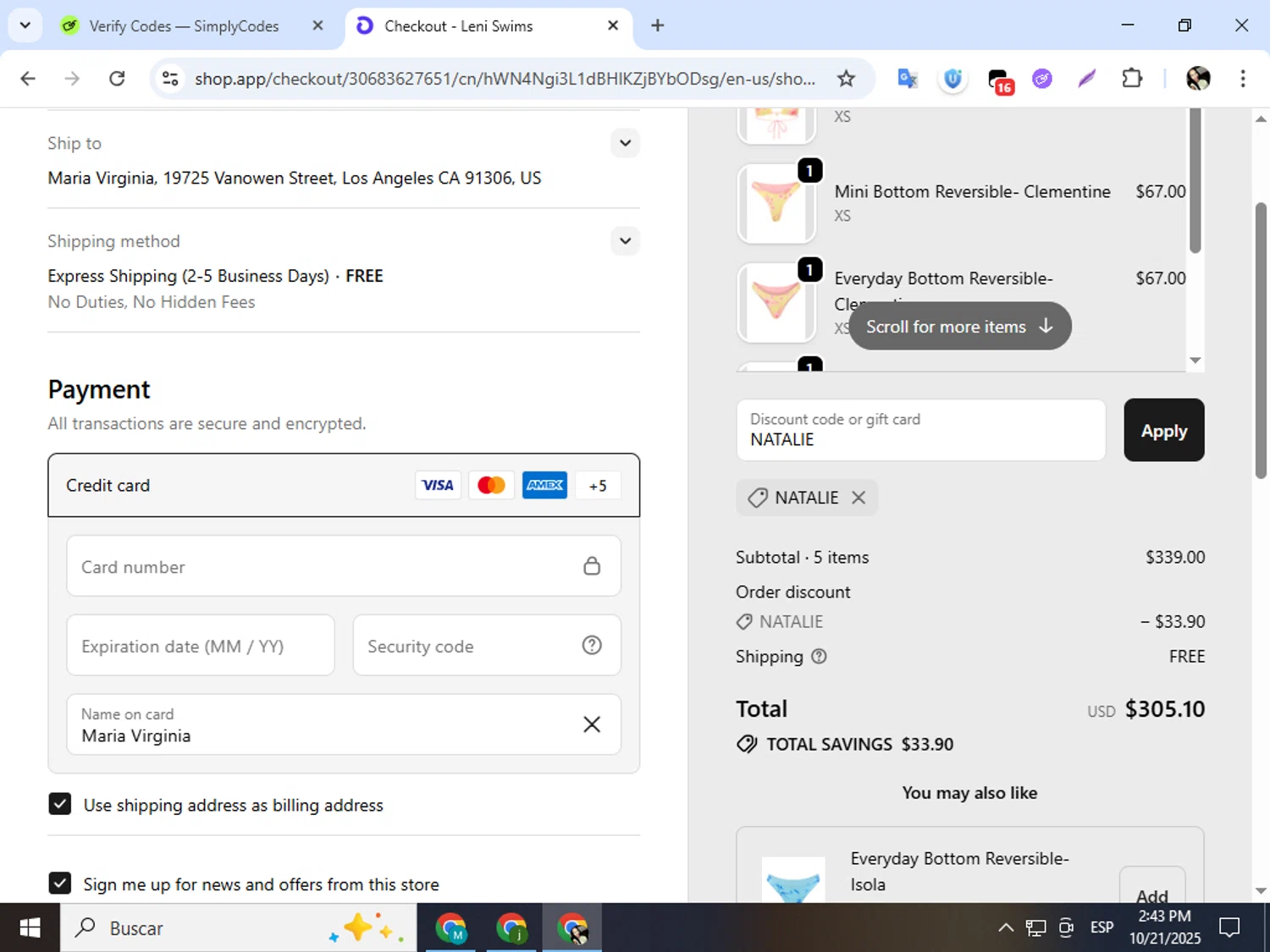This screenshot has width=1270, height=952.
Task: Click the purple feather extension icon
Action: 1087,79
